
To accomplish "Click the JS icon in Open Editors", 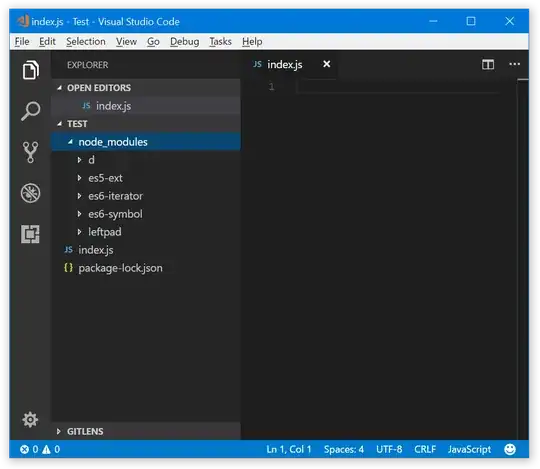I will pos(86,106).
